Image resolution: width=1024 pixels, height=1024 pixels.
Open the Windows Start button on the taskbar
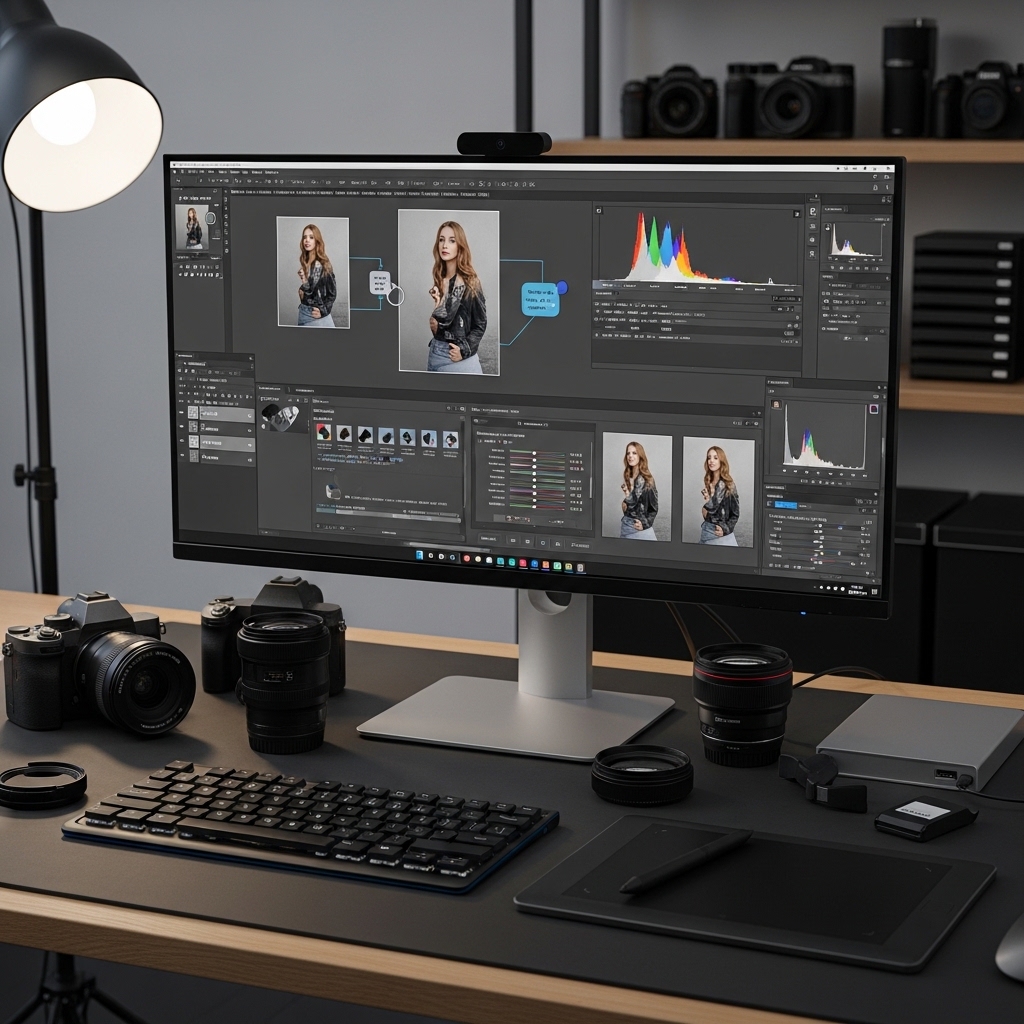pyautogui.click(x=420, y=554)
